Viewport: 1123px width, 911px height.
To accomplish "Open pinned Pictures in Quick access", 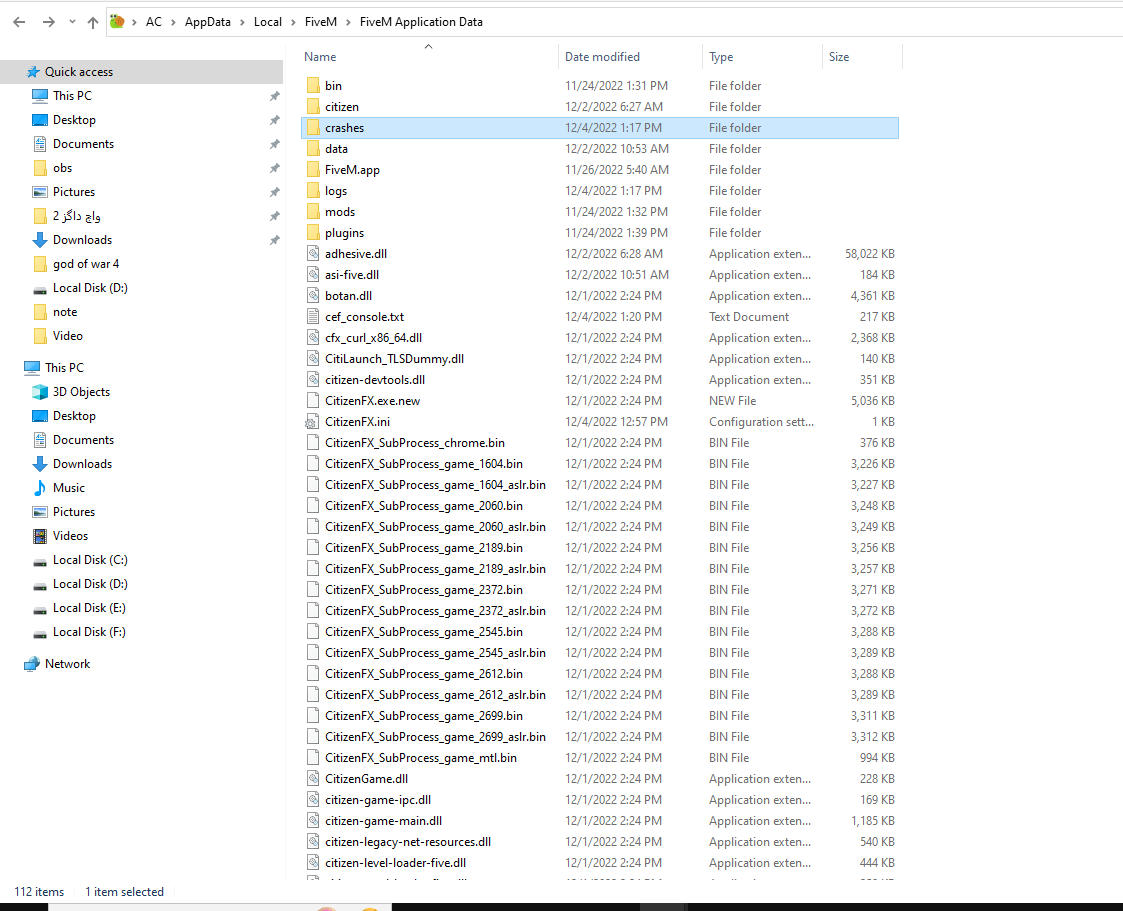I will pos(74,191).
